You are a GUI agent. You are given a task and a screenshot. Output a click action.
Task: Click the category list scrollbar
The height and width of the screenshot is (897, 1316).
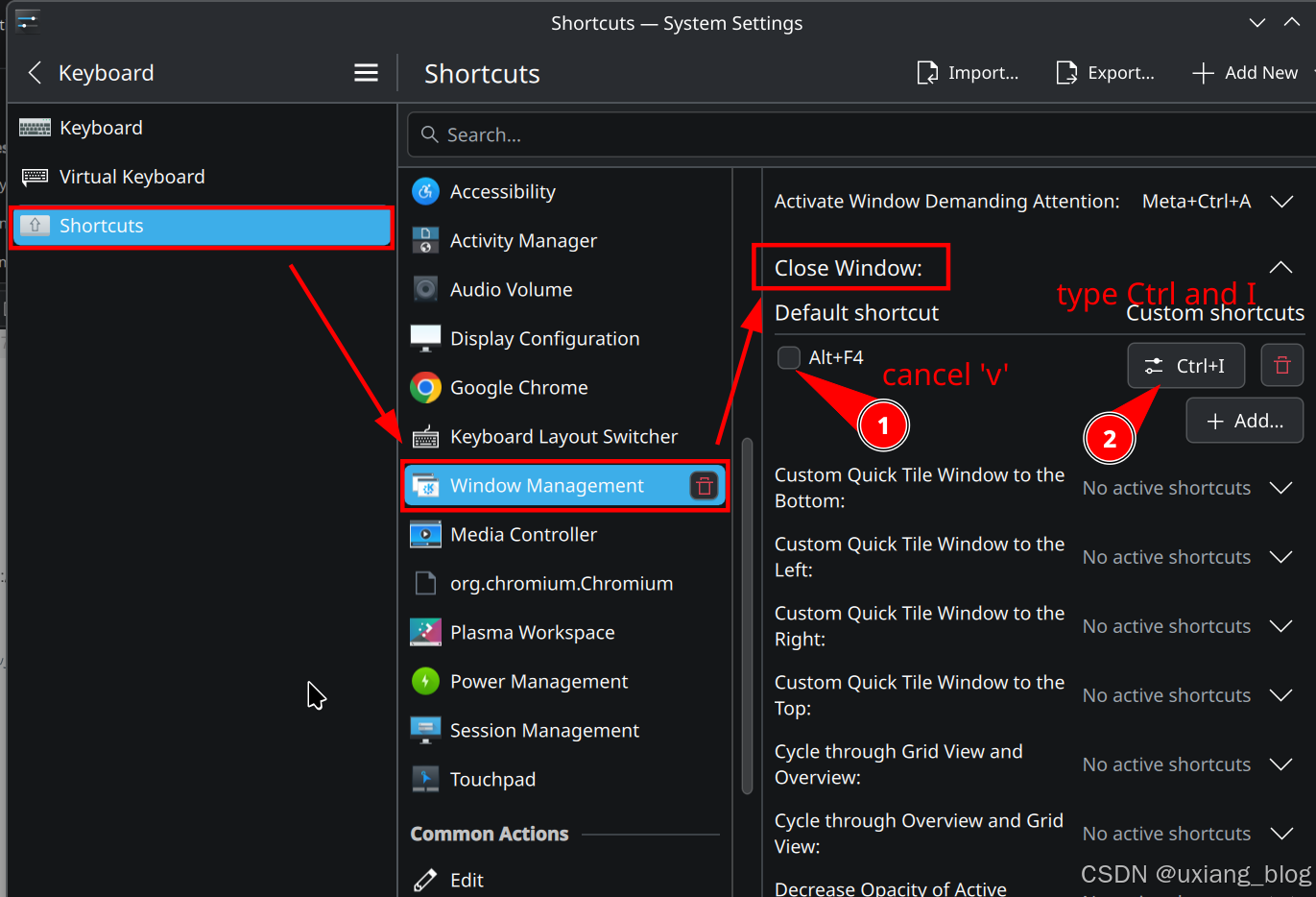[x=747, y=616]
